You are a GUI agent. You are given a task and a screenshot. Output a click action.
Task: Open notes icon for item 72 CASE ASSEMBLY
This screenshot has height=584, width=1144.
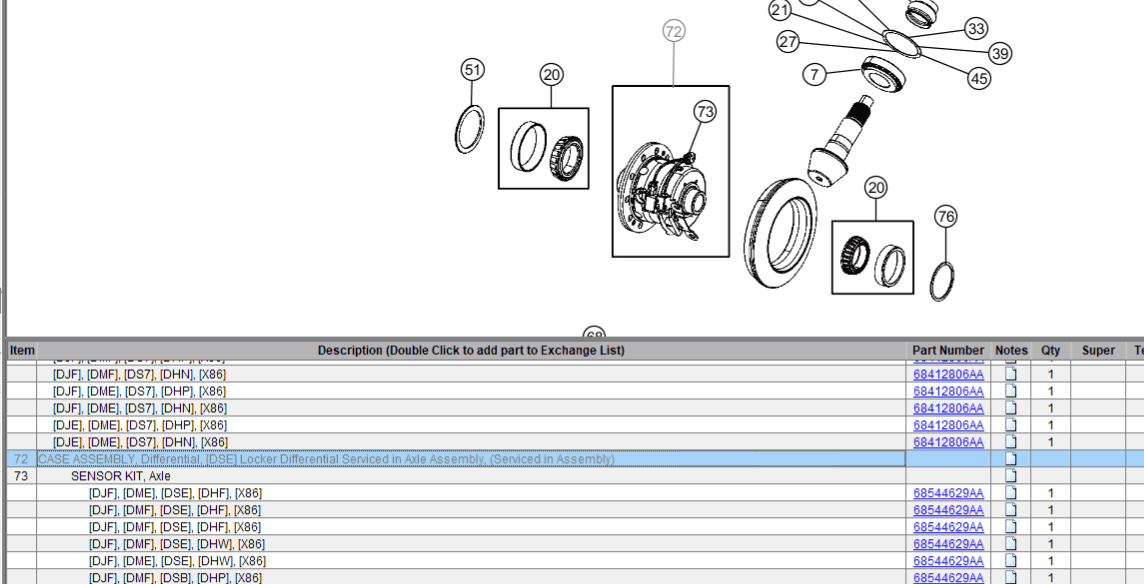(1010, 458)
